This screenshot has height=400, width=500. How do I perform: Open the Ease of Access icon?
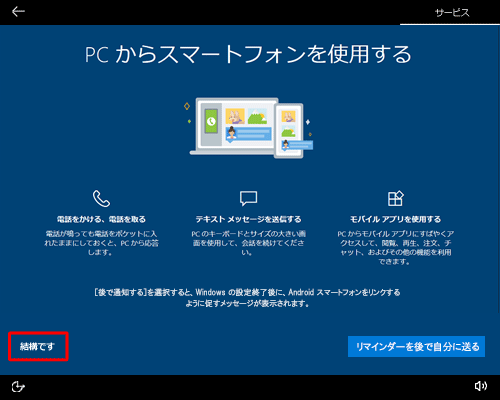pos(18,387)
